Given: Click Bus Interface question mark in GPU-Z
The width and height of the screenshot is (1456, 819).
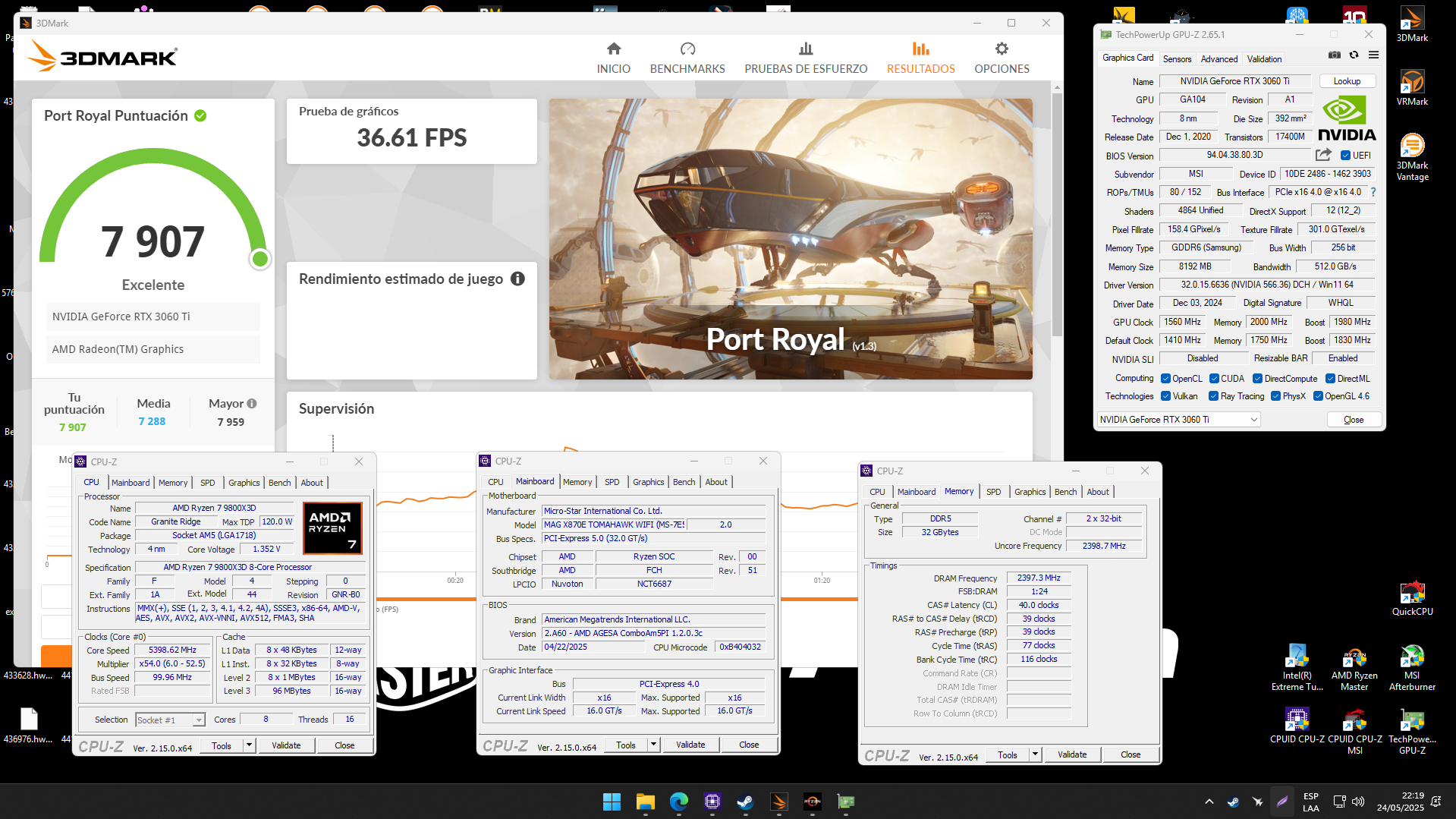Looking at the screenshot, I should pyautogui.click(x=1373, y=192).
